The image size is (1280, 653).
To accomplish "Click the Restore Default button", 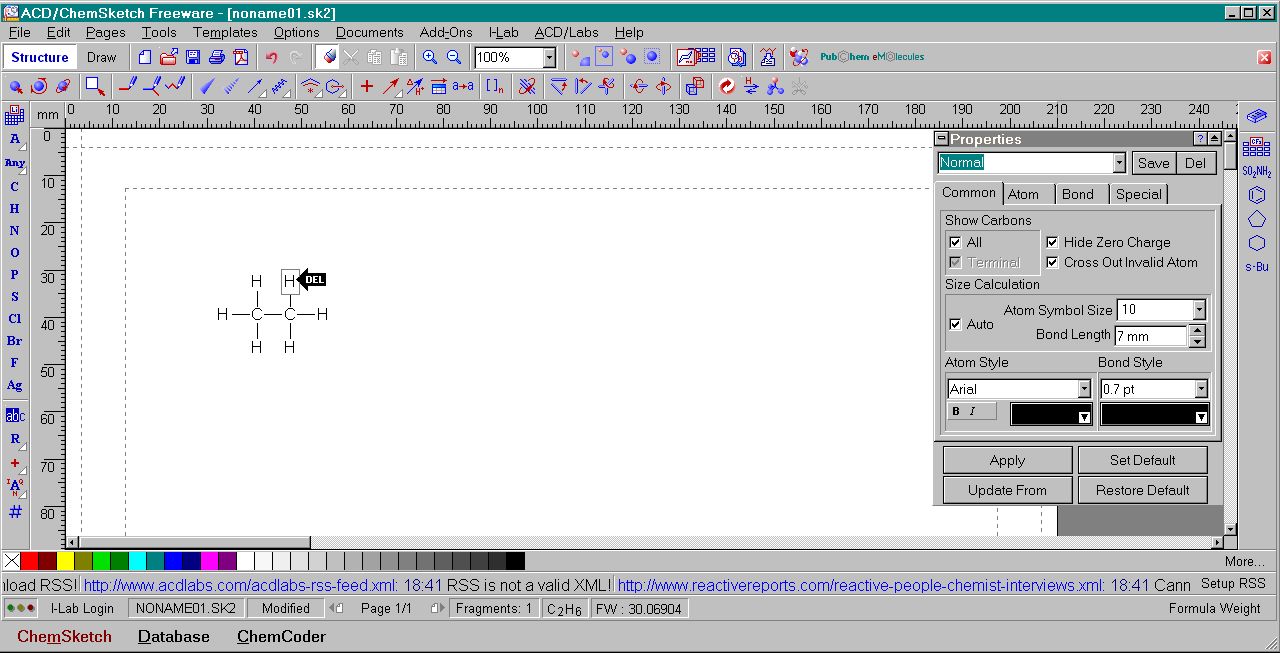I will coord(1142,490).
